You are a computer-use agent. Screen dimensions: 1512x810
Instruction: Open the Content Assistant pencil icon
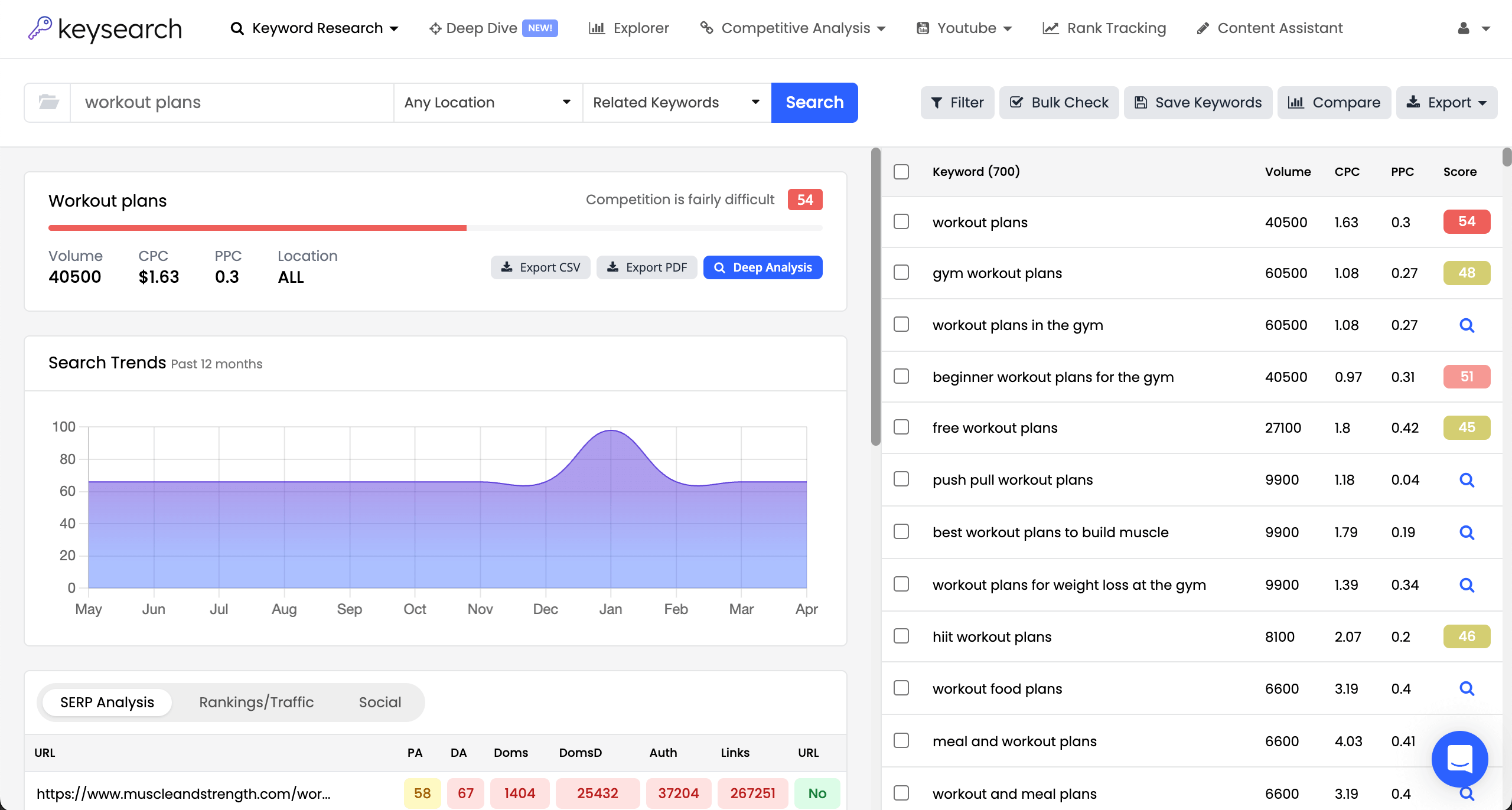1203,28
